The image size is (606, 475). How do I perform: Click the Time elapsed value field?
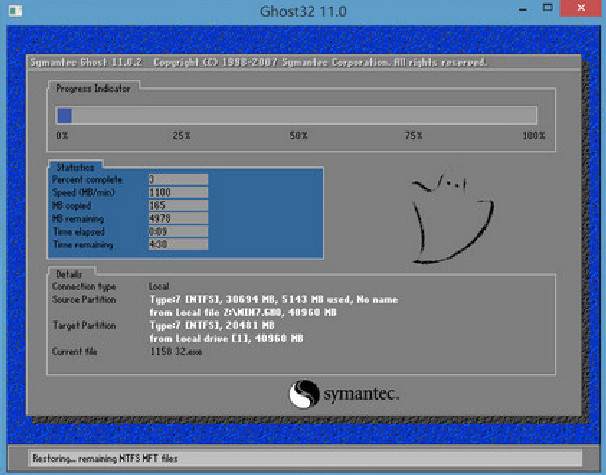pyautogui.click(x=178, y=231)
